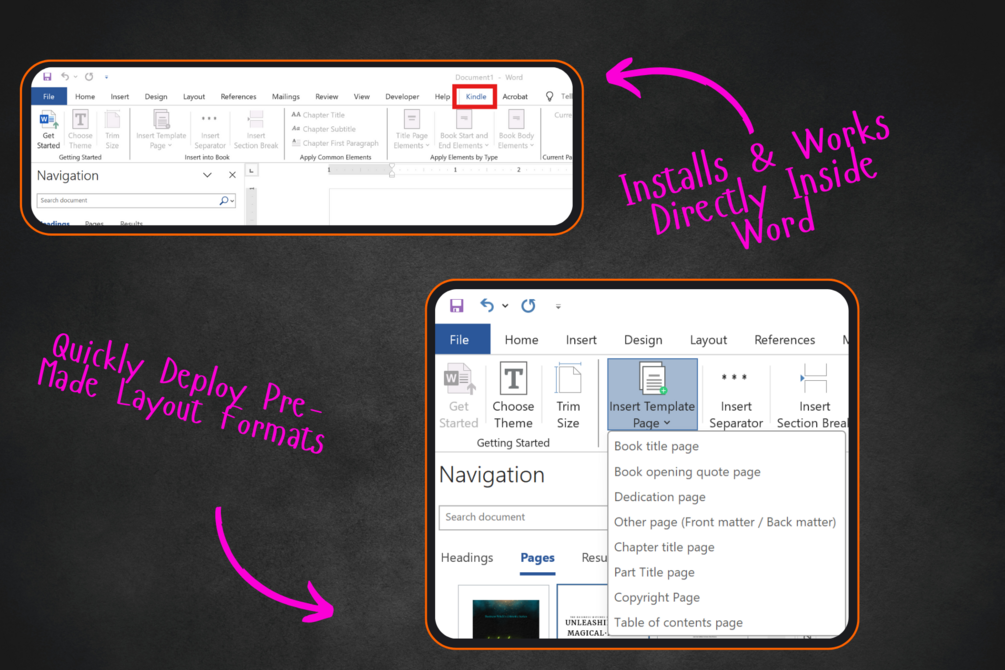Click Insert Section Break in the Kindle-tab Word window
The image size is (1005, 670).
click(x=256, y=130)
